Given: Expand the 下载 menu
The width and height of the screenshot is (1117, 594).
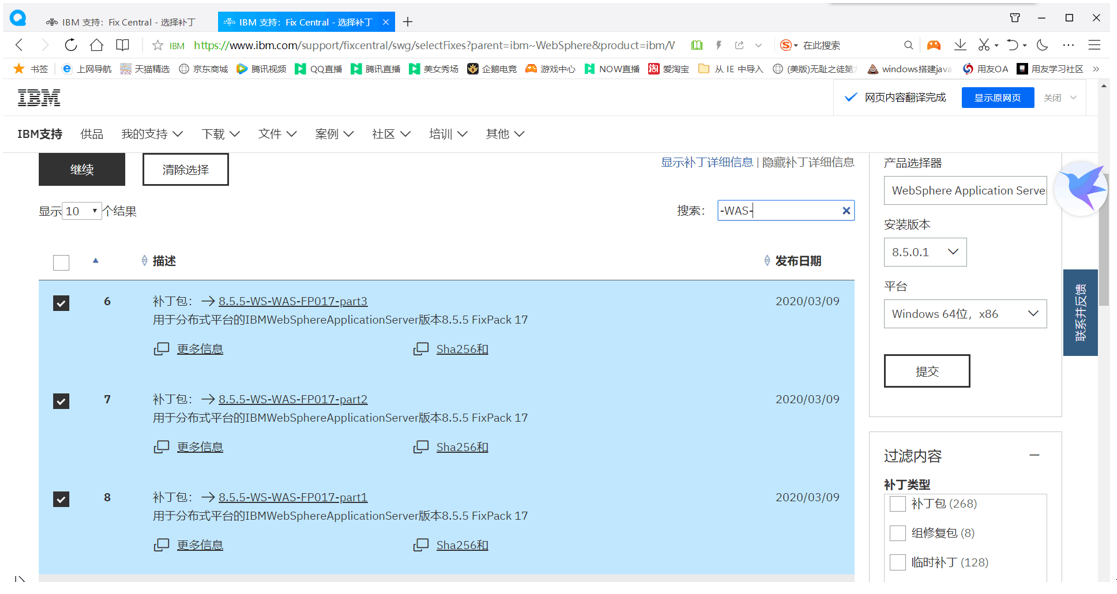Looking at the screenshot, I should coord(220,134).
